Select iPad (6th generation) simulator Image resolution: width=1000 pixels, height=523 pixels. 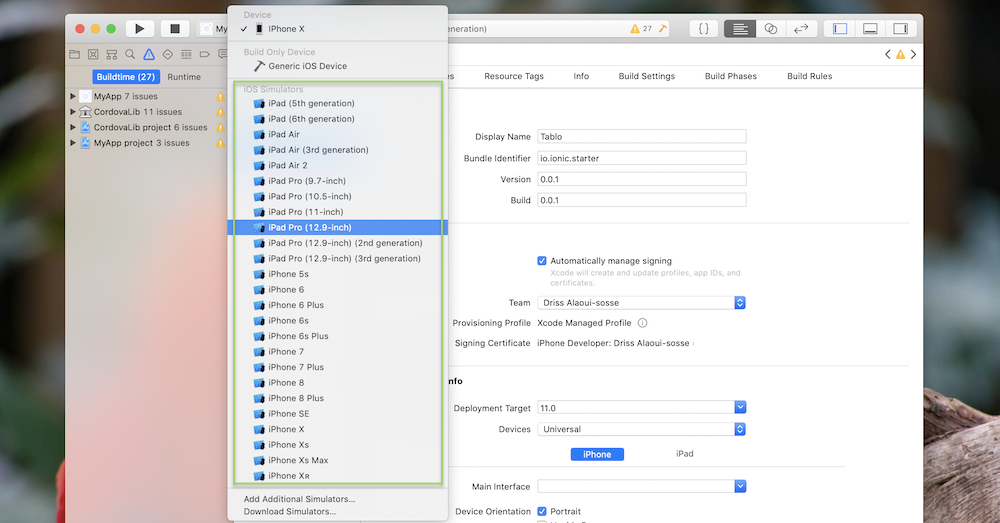[338, 119]
